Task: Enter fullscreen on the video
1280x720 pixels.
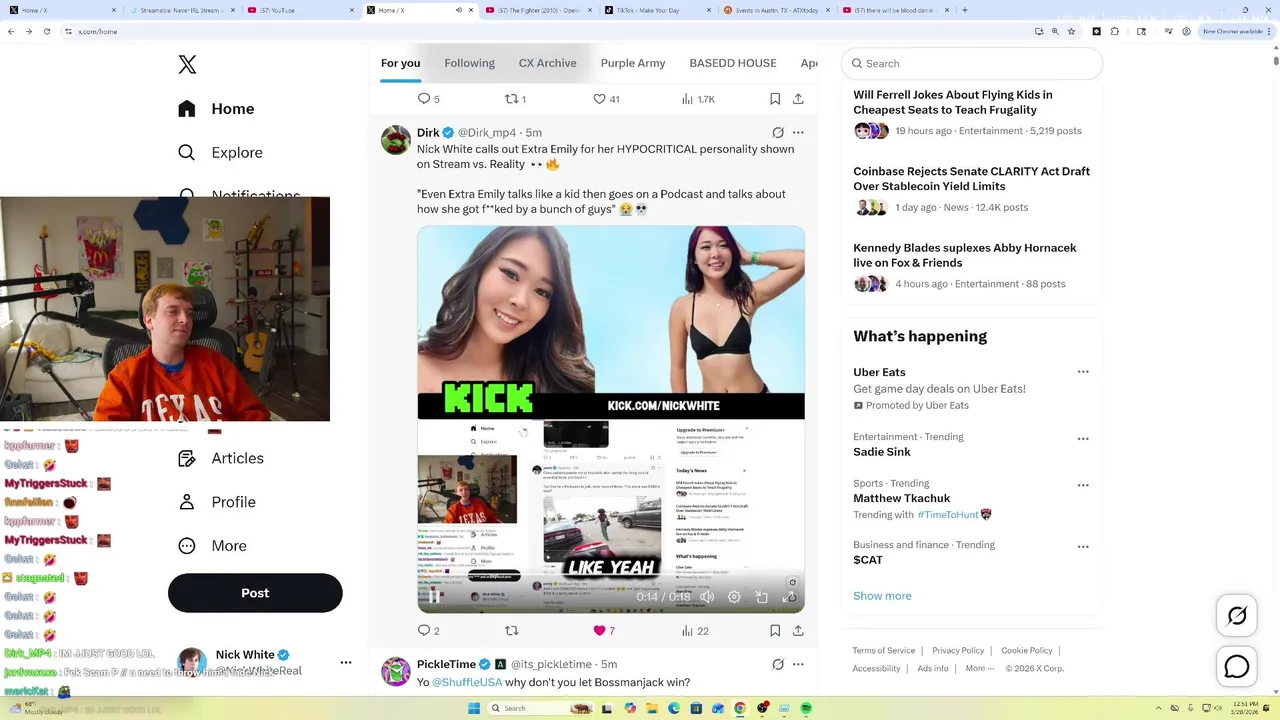Action: click(788, 597)
